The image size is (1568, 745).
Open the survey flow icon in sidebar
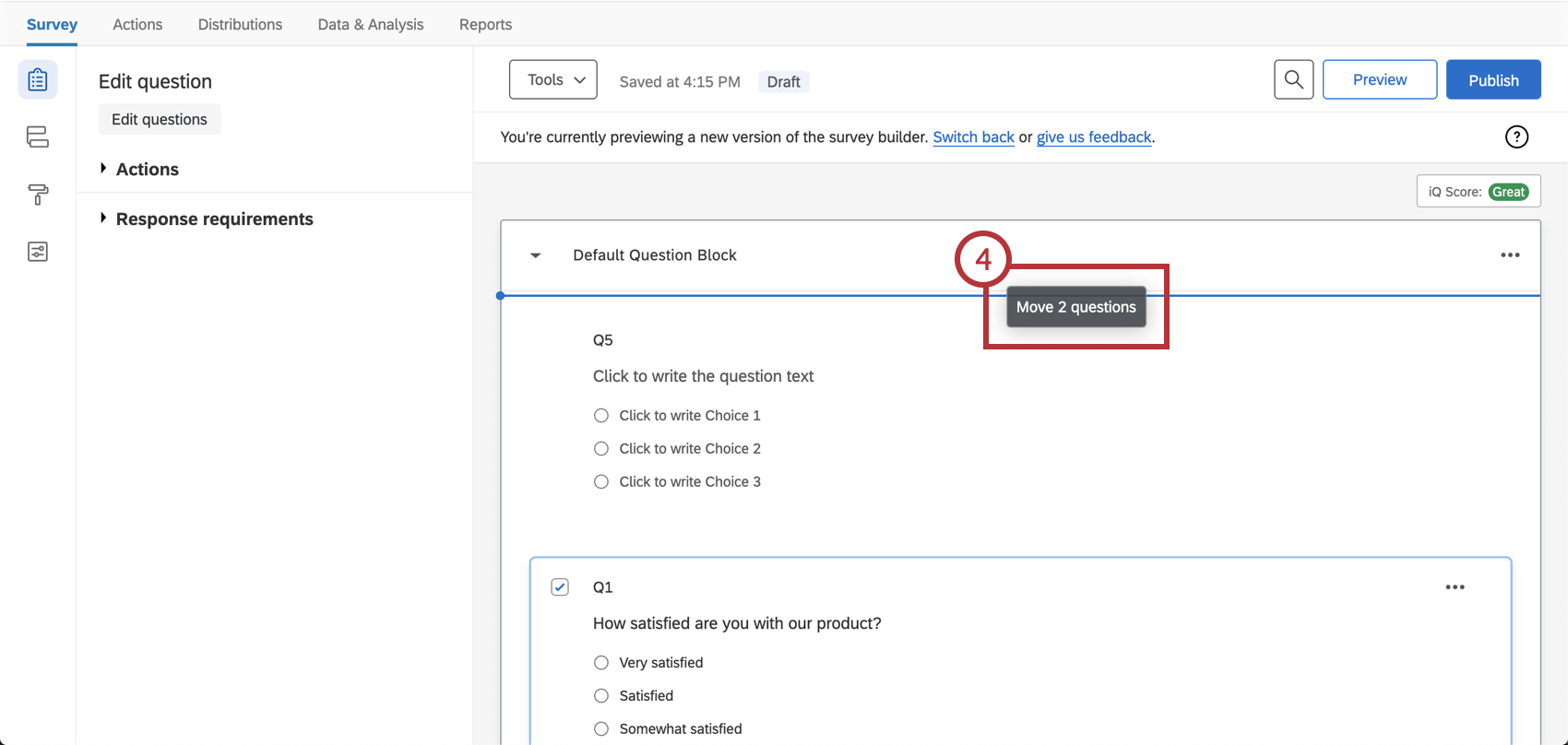(38, 137)
